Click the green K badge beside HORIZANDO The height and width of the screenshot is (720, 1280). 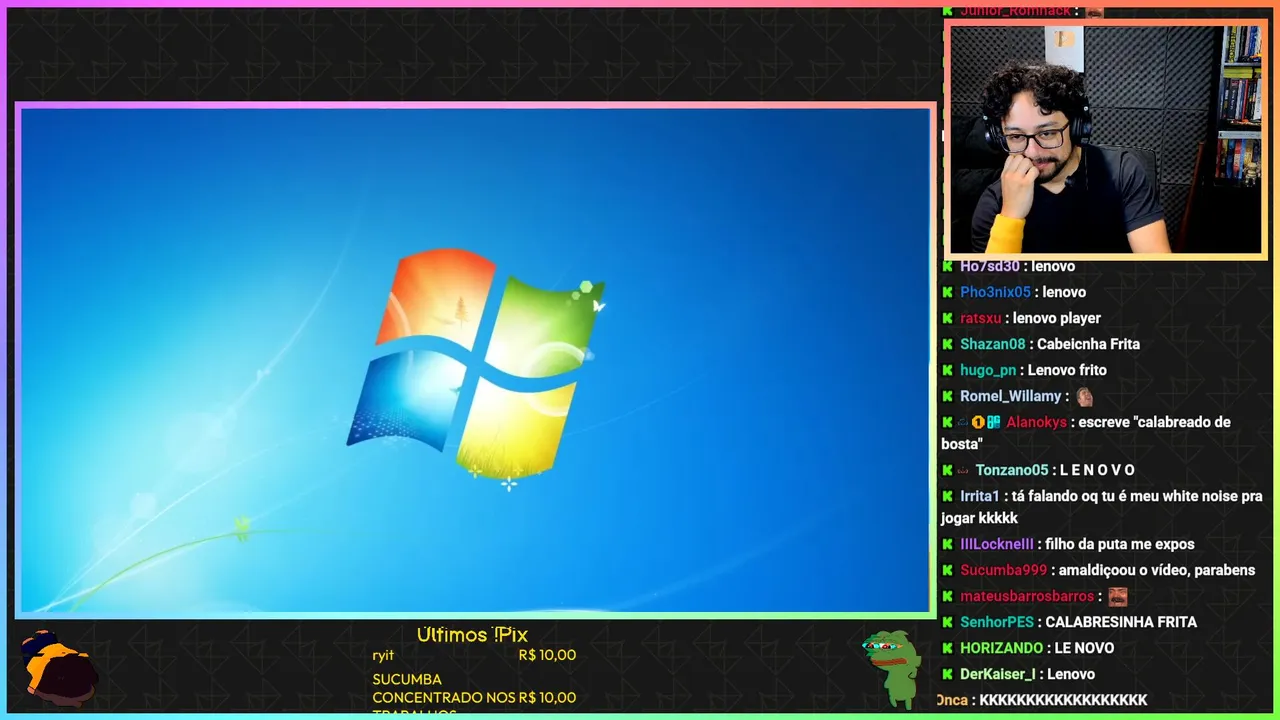tap(947, 648)
